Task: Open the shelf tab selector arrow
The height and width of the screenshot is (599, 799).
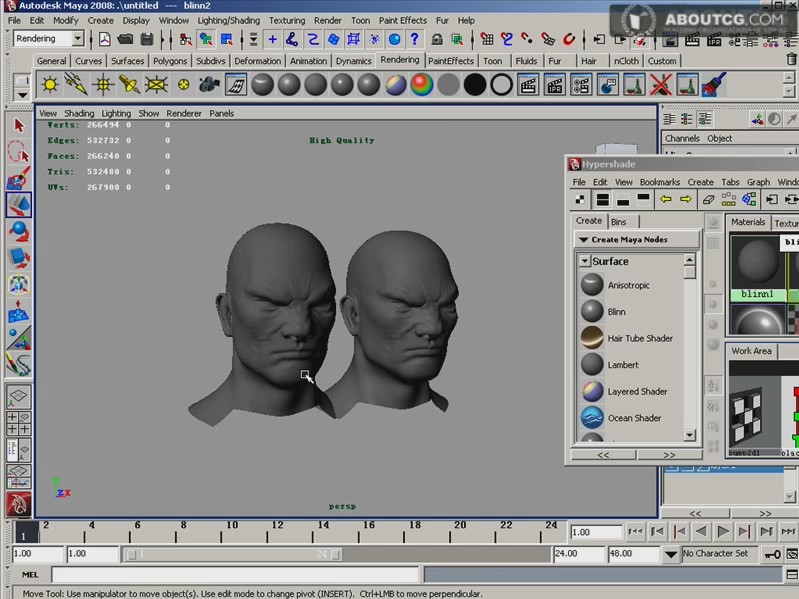Action: tap(22, 95)
